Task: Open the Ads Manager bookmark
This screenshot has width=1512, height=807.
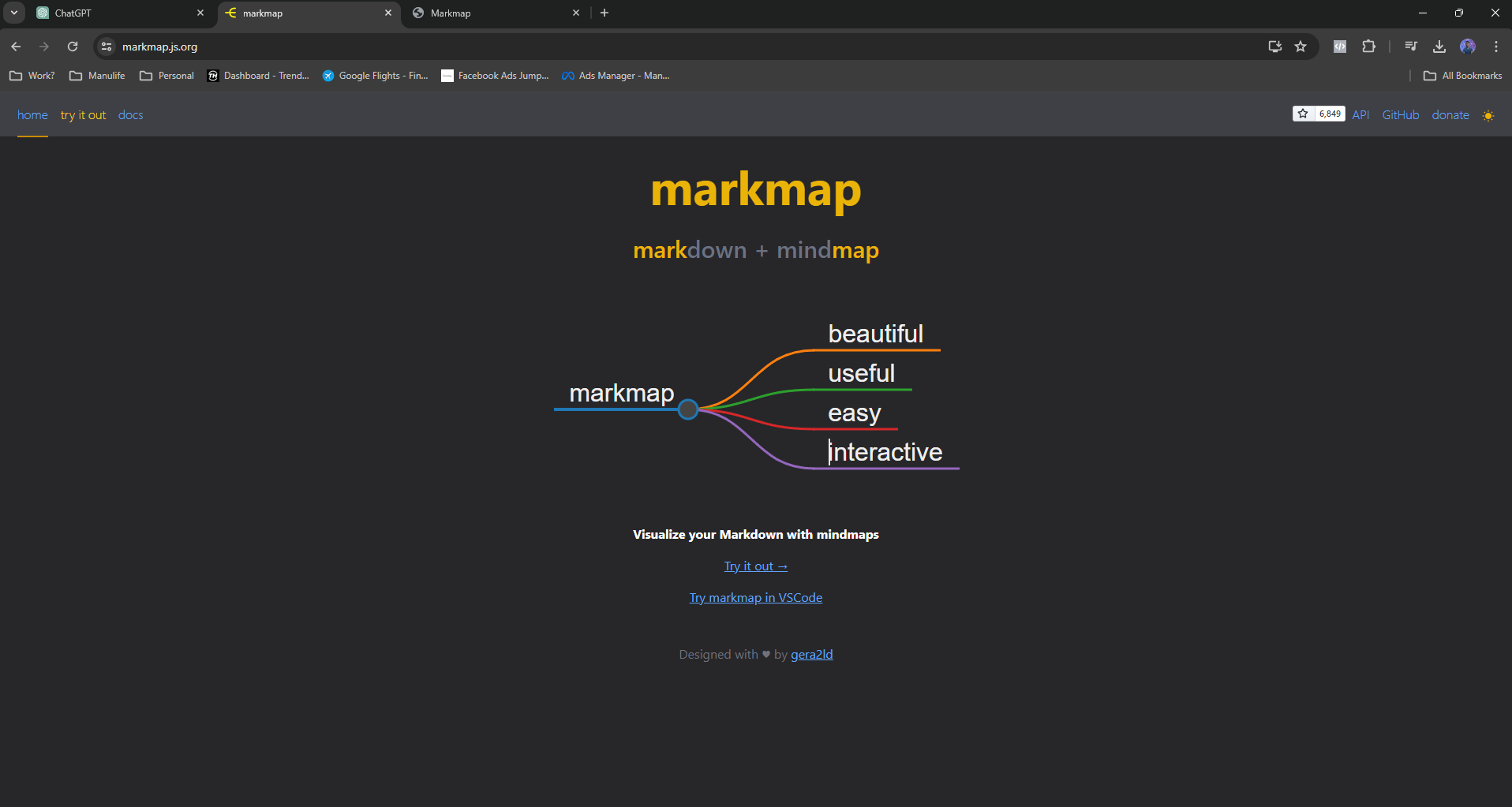Action: tap(615, 76)
